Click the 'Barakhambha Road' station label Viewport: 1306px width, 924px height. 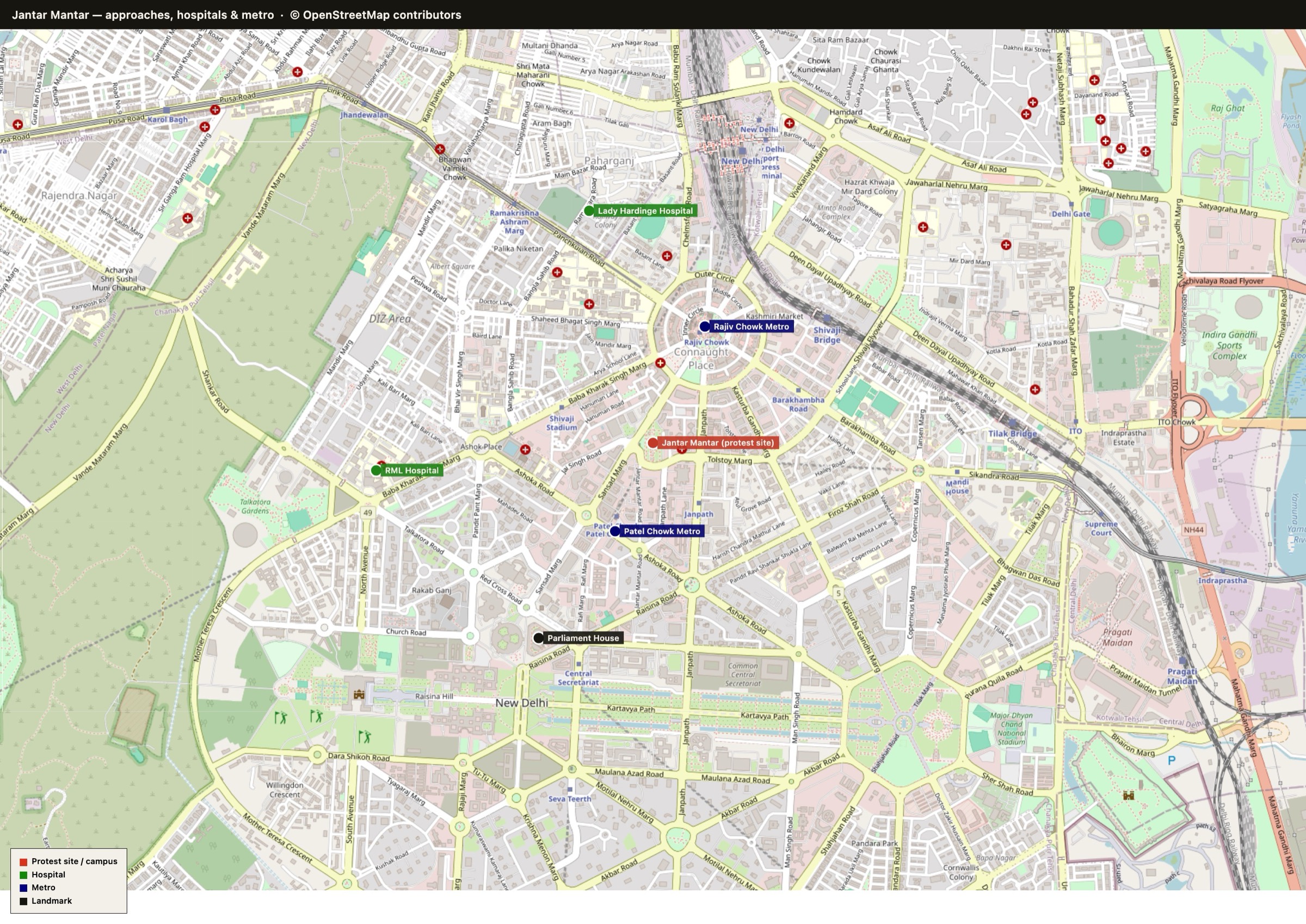pyautogui.click(x=798, y=404)
